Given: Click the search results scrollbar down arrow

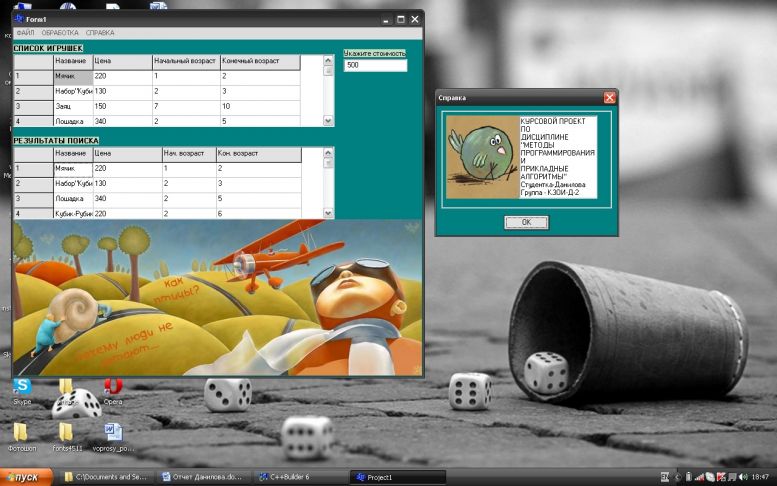Looking at the screenshot, I should click(x=328, y=213).
